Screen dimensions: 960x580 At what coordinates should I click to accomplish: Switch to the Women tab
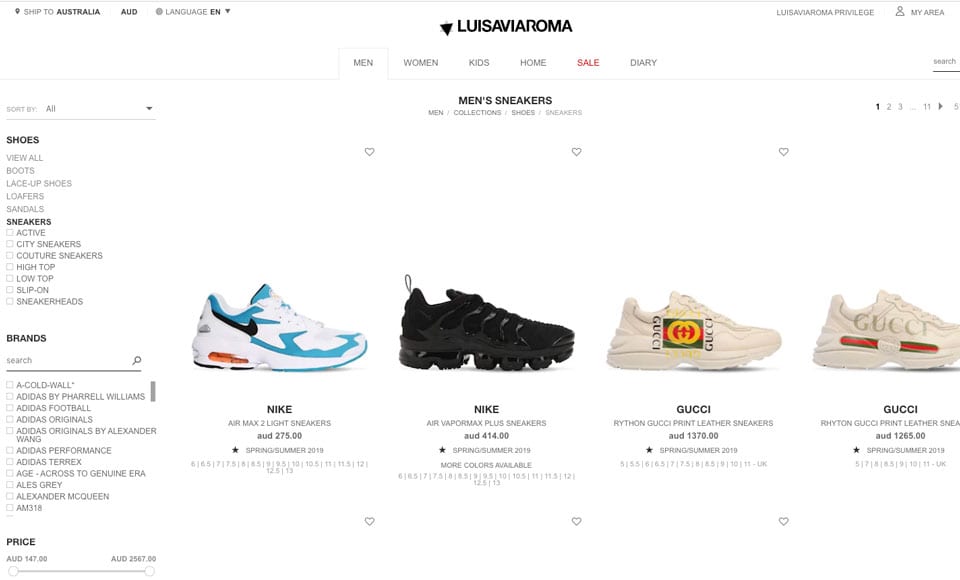click(x=421, y=62)
